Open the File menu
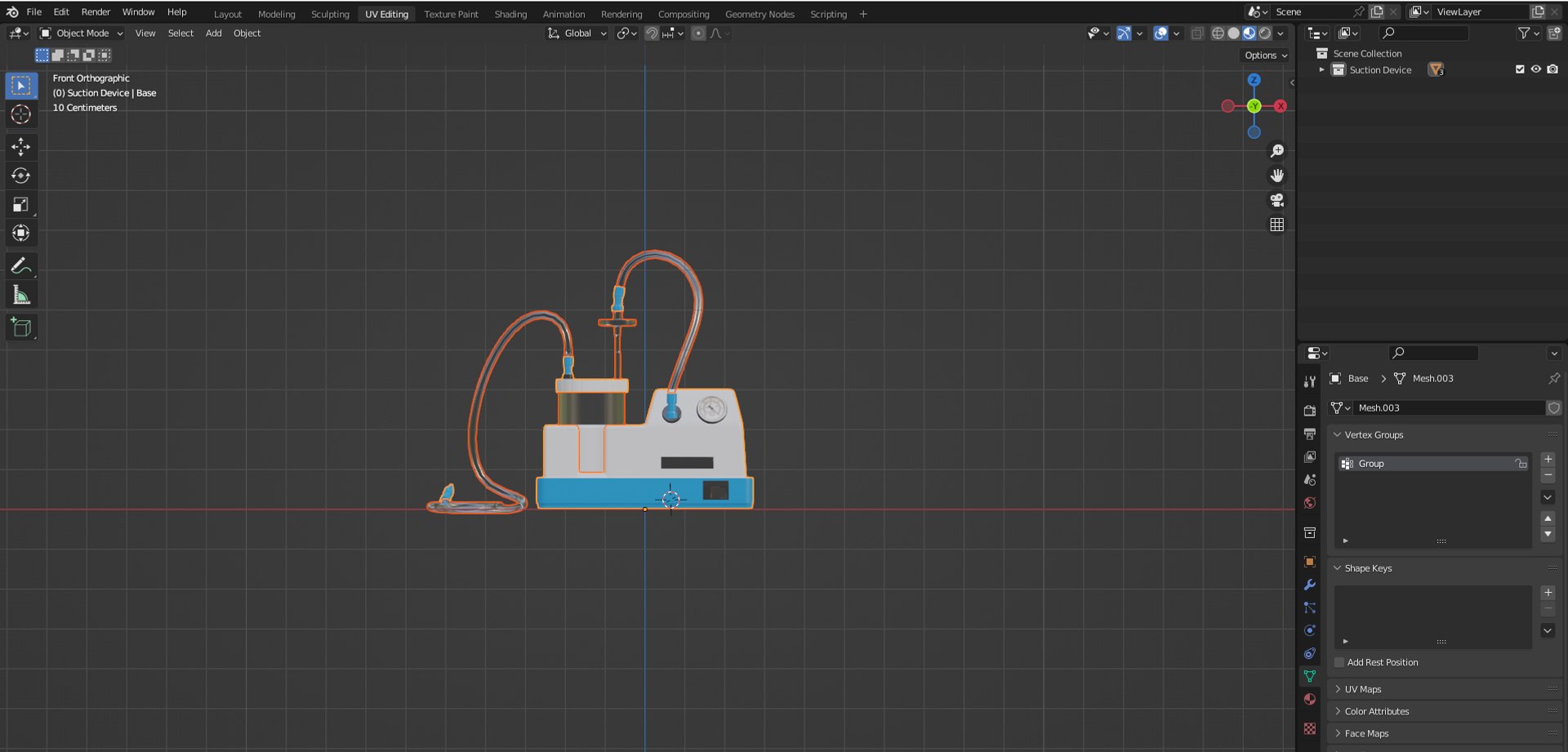This screenshot has width=1568, height=752. 34,12
